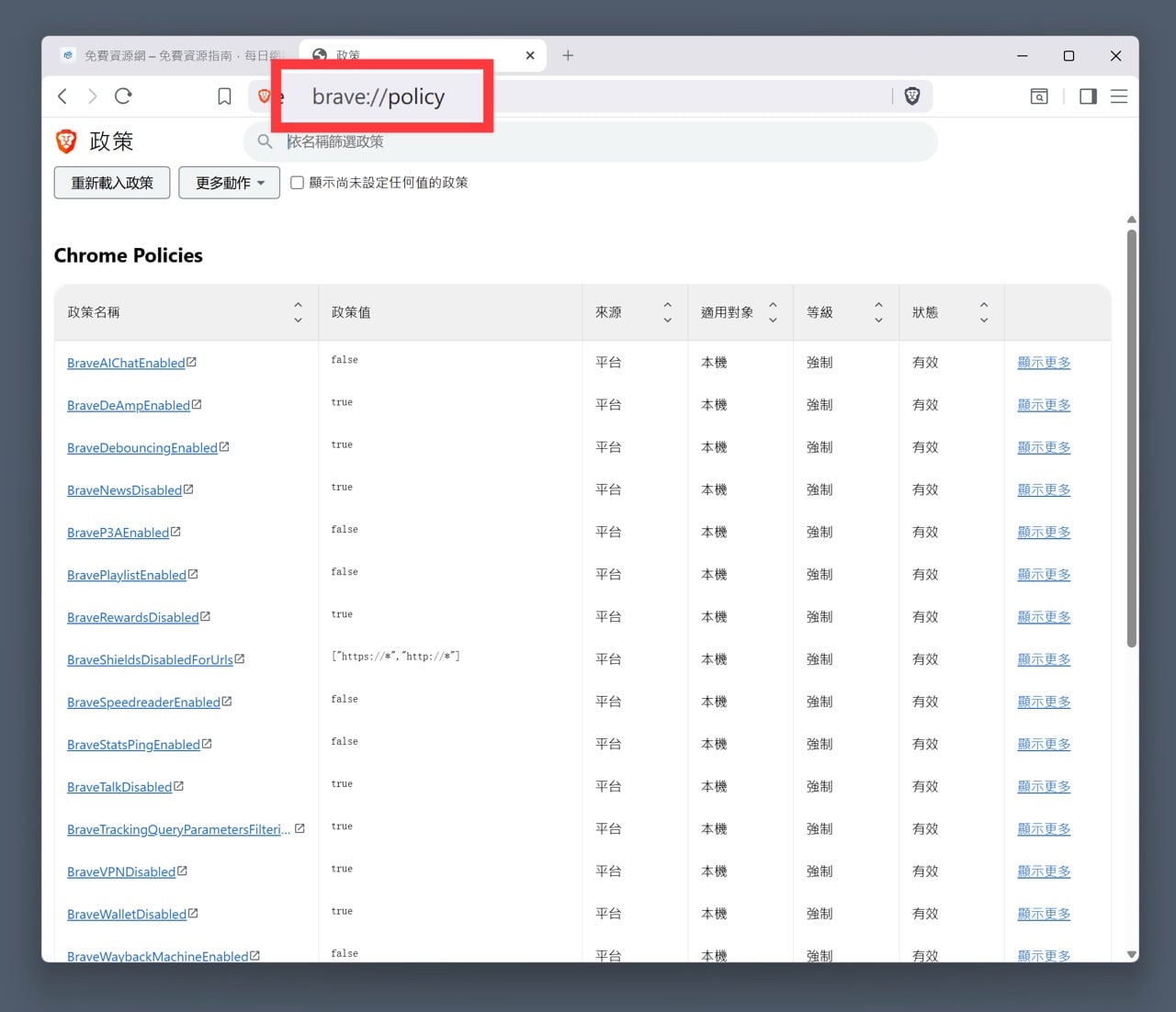Viewport: 1176px width, 1012px height.
Task: Open external doc icon for BravePlaylistEnabled
Action: pos(193,575)
